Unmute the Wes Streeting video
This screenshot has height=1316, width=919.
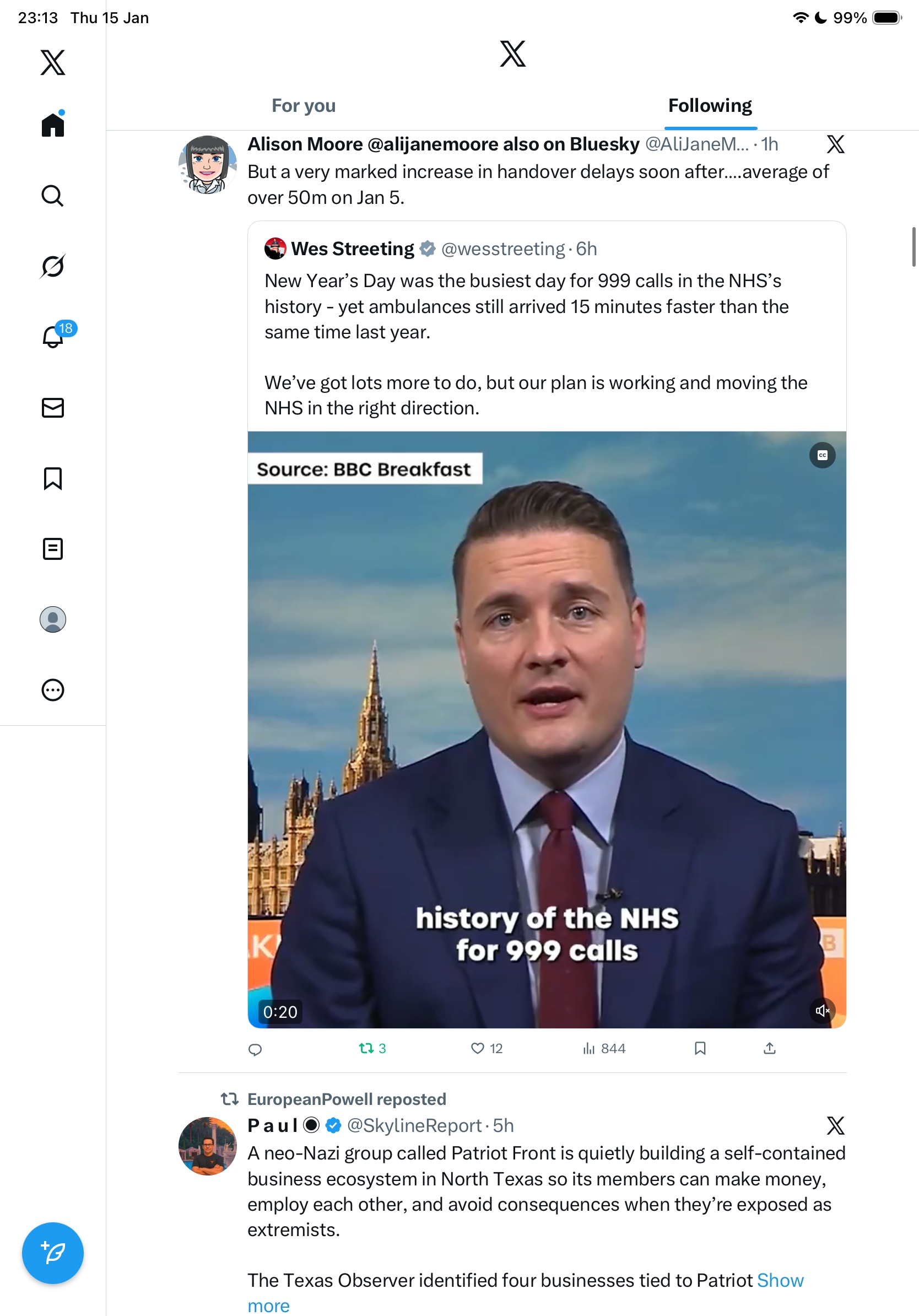822,1011
